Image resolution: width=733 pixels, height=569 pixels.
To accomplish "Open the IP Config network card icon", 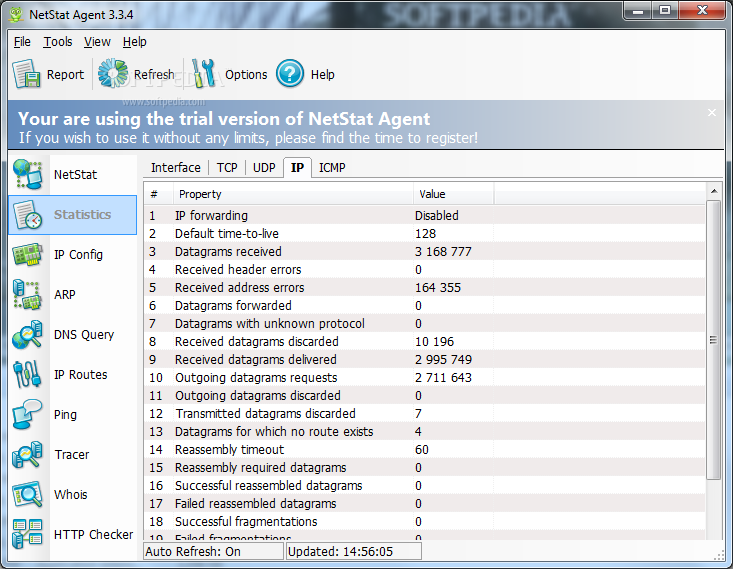I will pos(28,254).
